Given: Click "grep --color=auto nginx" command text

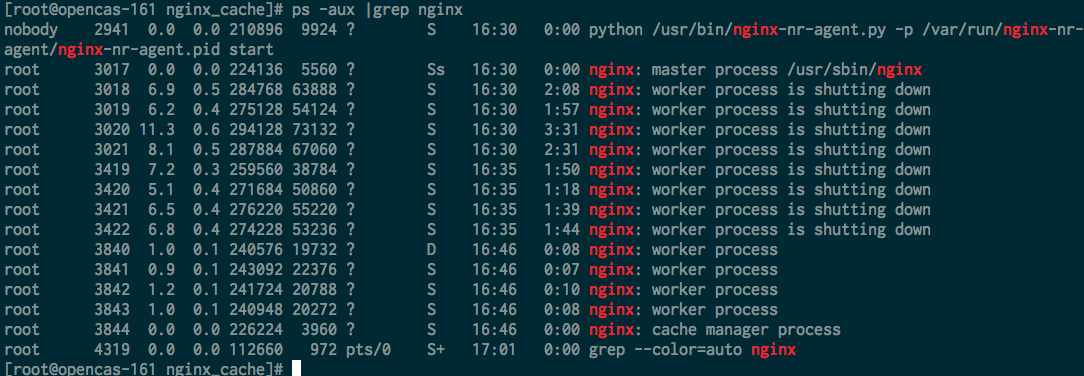Looking at the screenshot, I should pyautogui.click(x=692, y=350).
